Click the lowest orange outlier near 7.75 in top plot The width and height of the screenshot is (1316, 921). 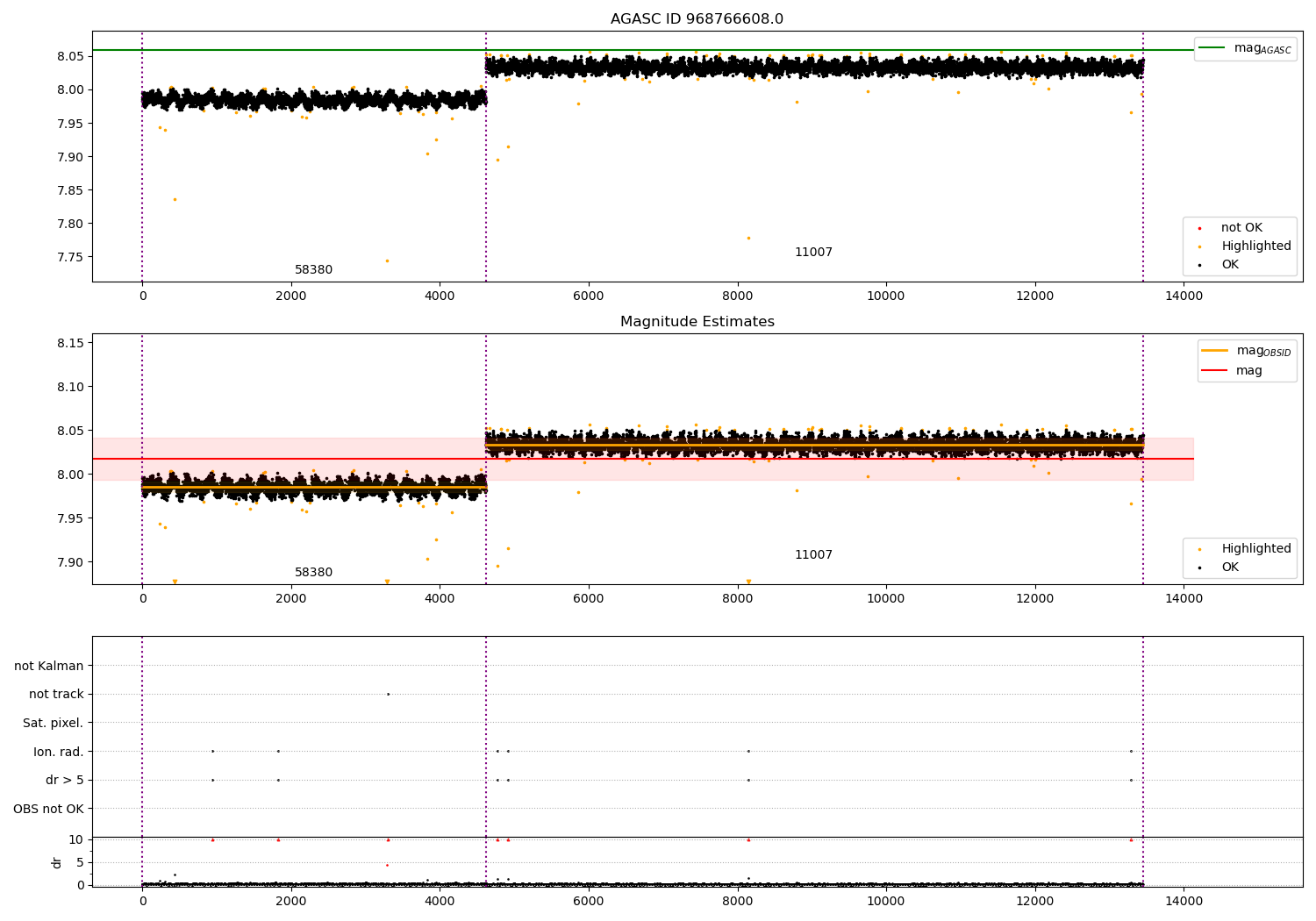387,261
